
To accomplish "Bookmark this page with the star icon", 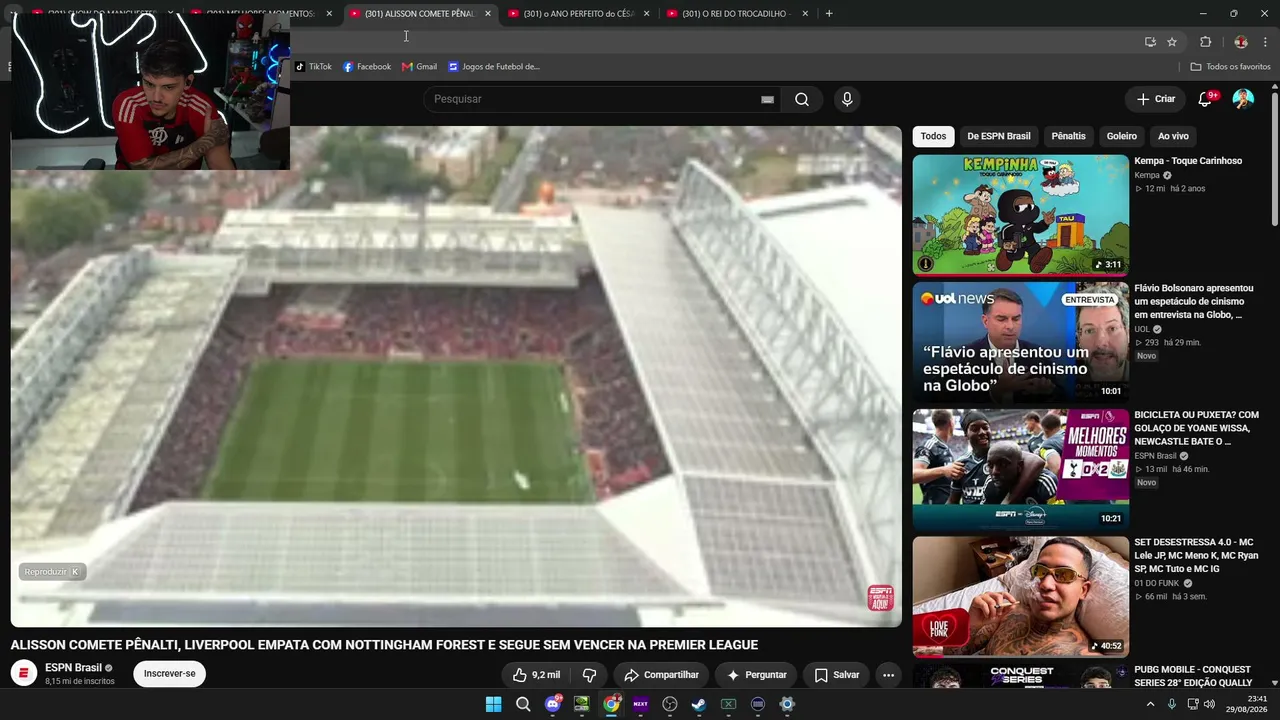I will pyautogui.click(x=1172, y=42).
